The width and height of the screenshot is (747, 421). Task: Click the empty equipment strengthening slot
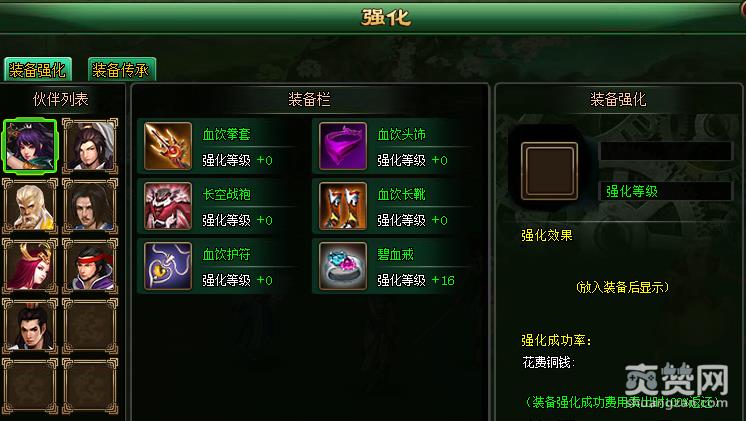coord(549,171)
